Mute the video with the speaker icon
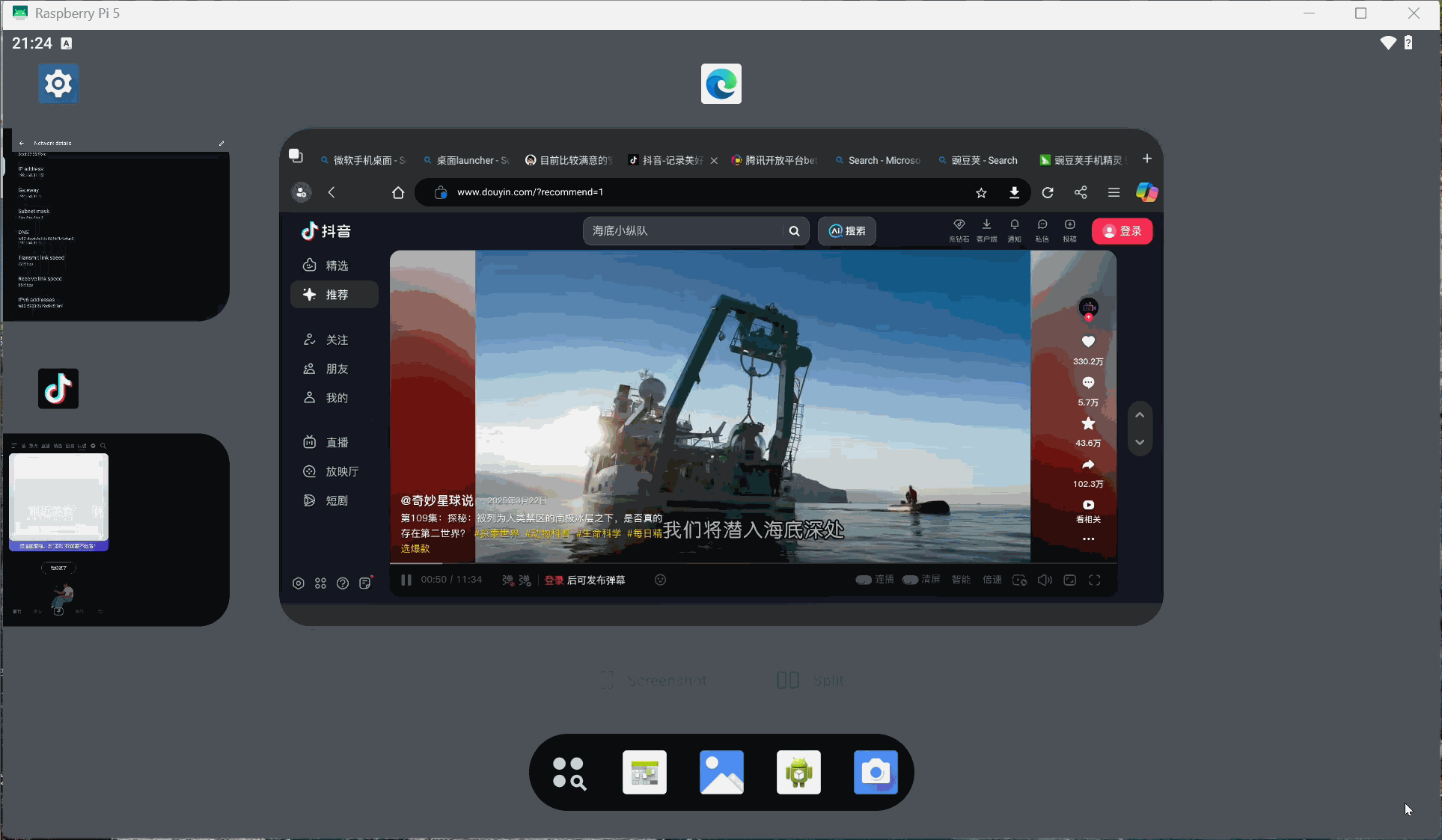Screen dimensions: 1442x840 tap(1045, 580)
